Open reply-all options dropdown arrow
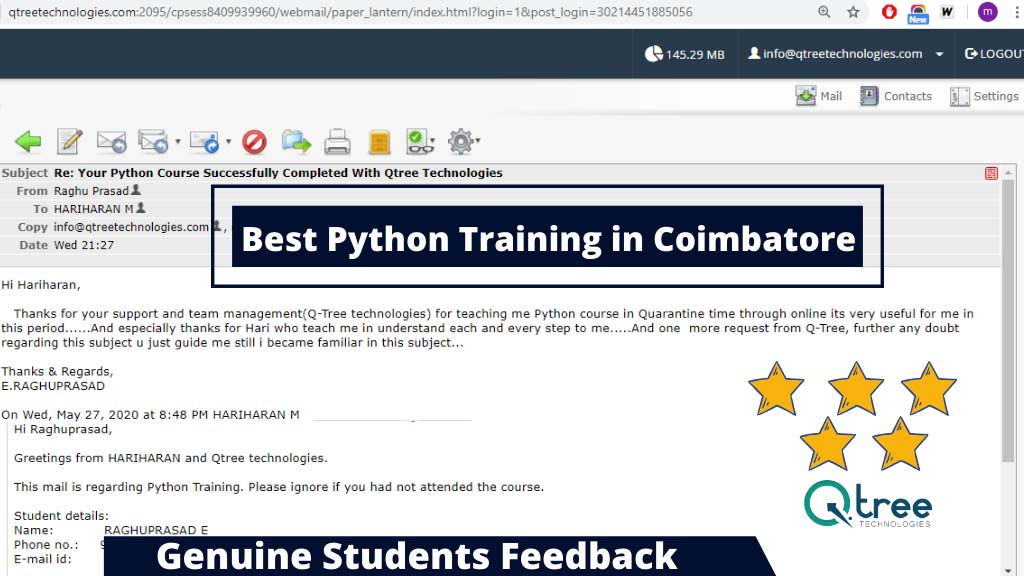Screen dimensions: 1024x576 (178, 141)
